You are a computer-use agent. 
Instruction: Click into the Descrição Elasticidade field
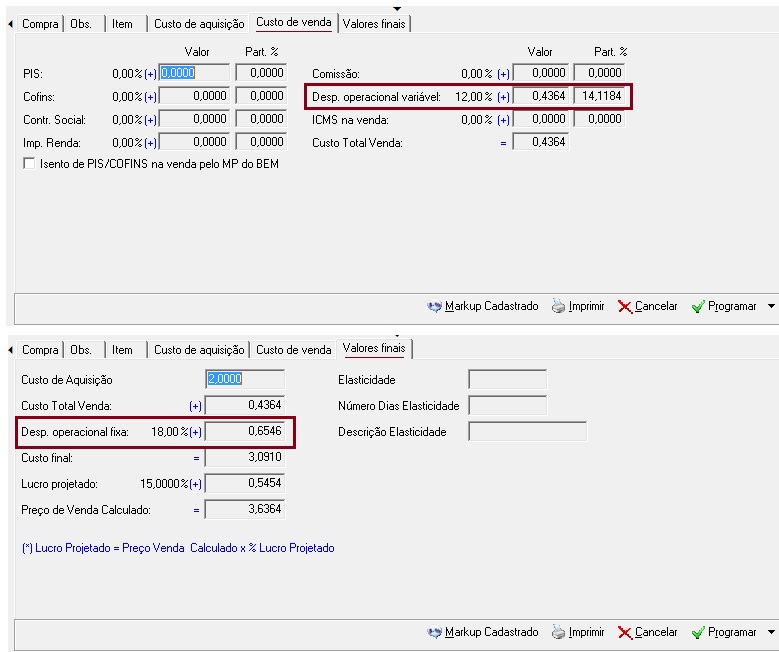527,432
